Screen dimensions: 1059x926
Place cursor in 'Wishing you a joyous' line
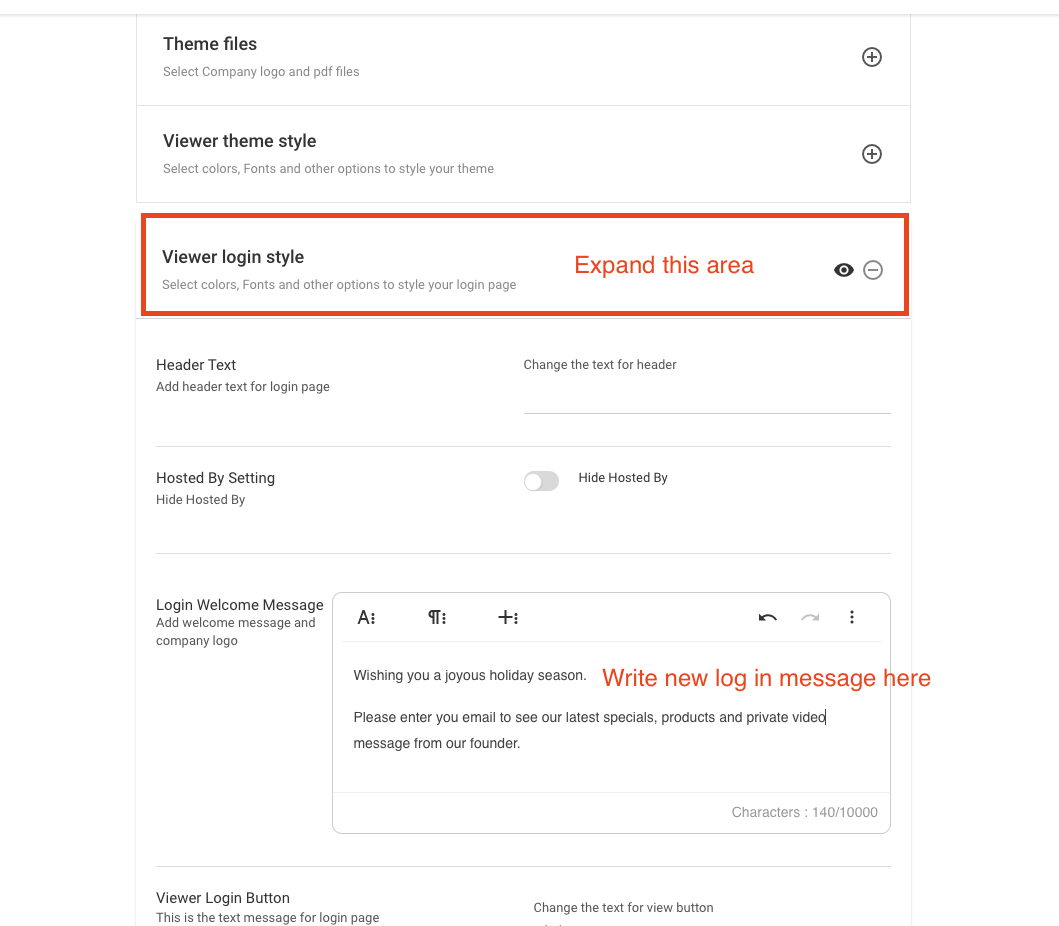(469, 675)
